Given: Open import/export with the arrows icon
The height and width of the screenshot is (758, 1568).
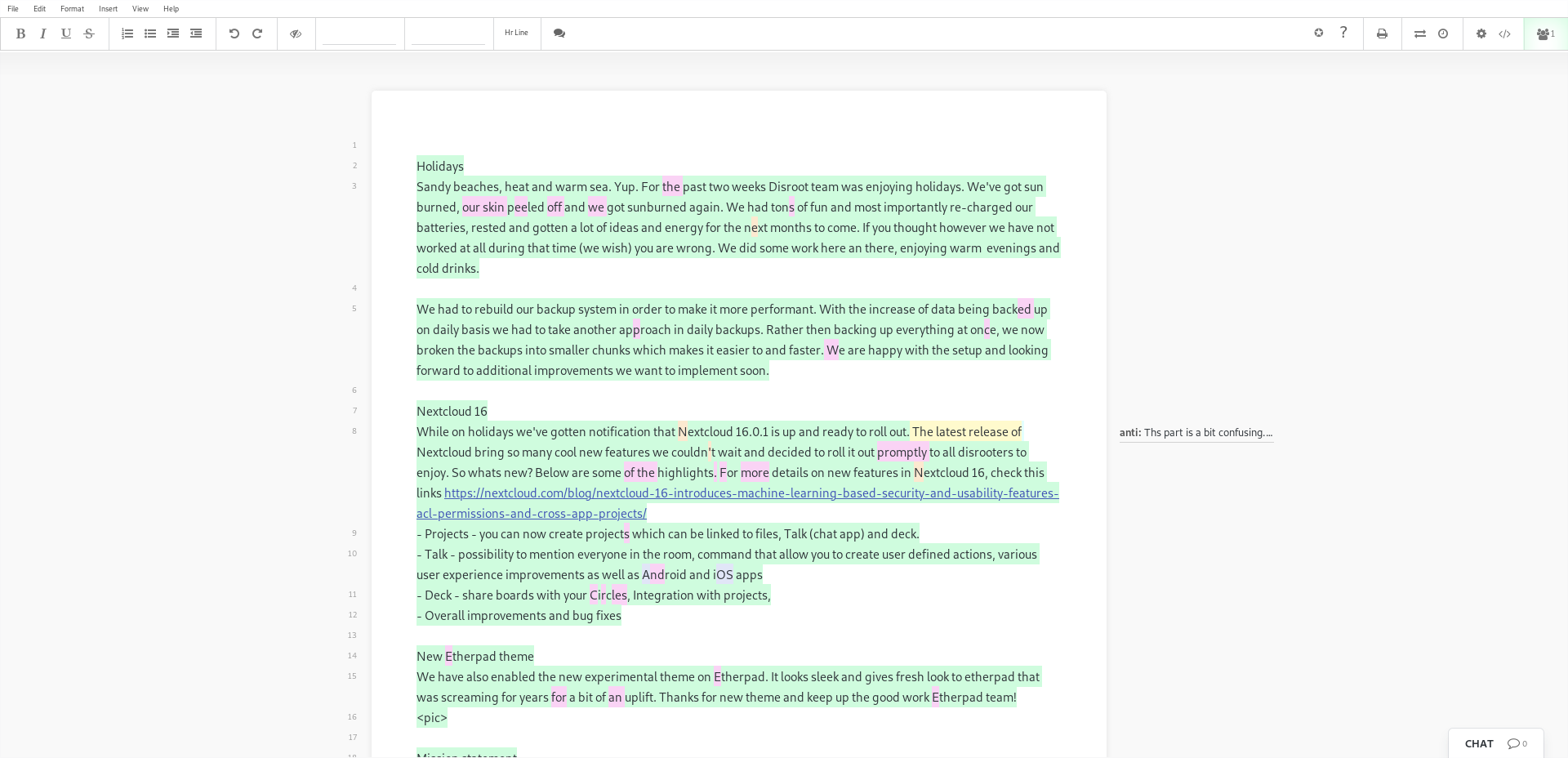Looking at the screenshot, I should [1420, 33].
